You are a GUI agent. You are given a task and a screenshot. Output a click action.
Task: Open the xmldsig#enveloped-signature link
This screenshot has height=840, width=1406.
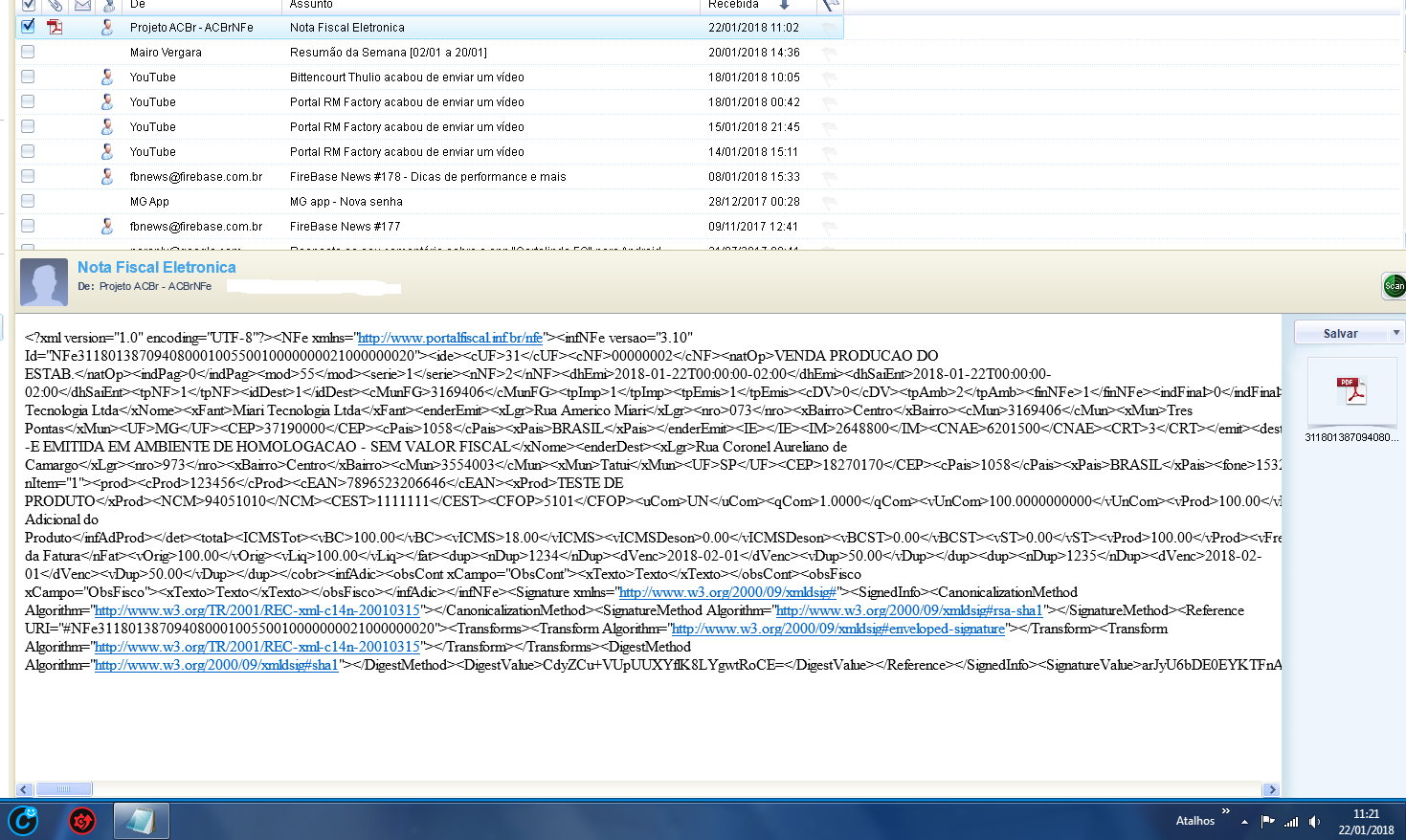[838, 629]
